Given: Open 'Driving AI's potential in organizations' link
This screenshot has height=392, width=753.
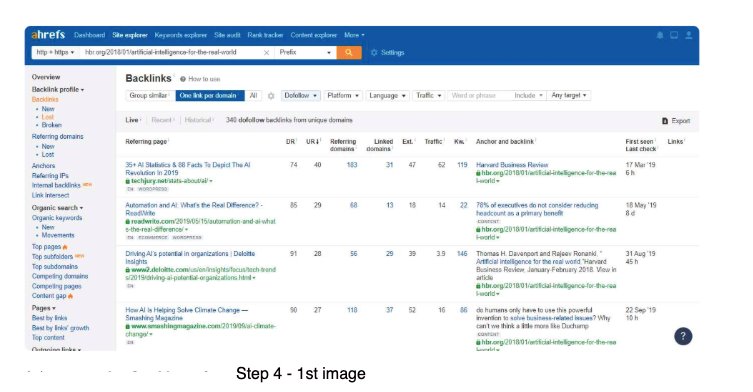Looking at the screenshot, I should [x=190, y=257].
